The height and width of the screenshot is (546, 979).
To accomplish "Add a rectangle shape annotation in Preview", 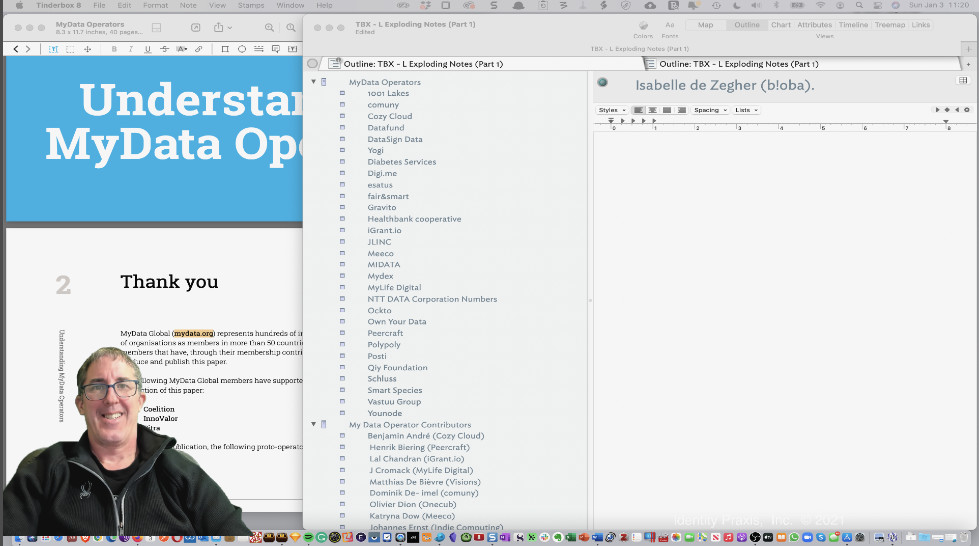I will click(225, 49).
